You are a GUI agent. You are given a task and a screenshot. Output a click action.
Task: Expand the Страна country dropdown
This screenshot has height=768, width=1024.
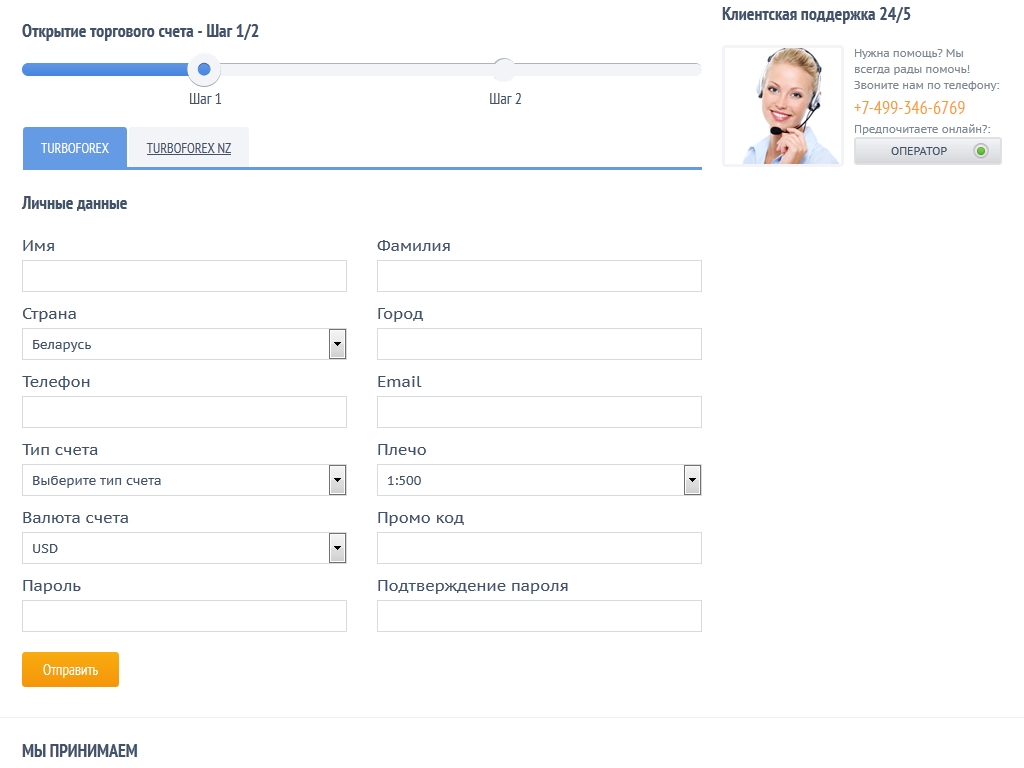click(x=184, y=344)
